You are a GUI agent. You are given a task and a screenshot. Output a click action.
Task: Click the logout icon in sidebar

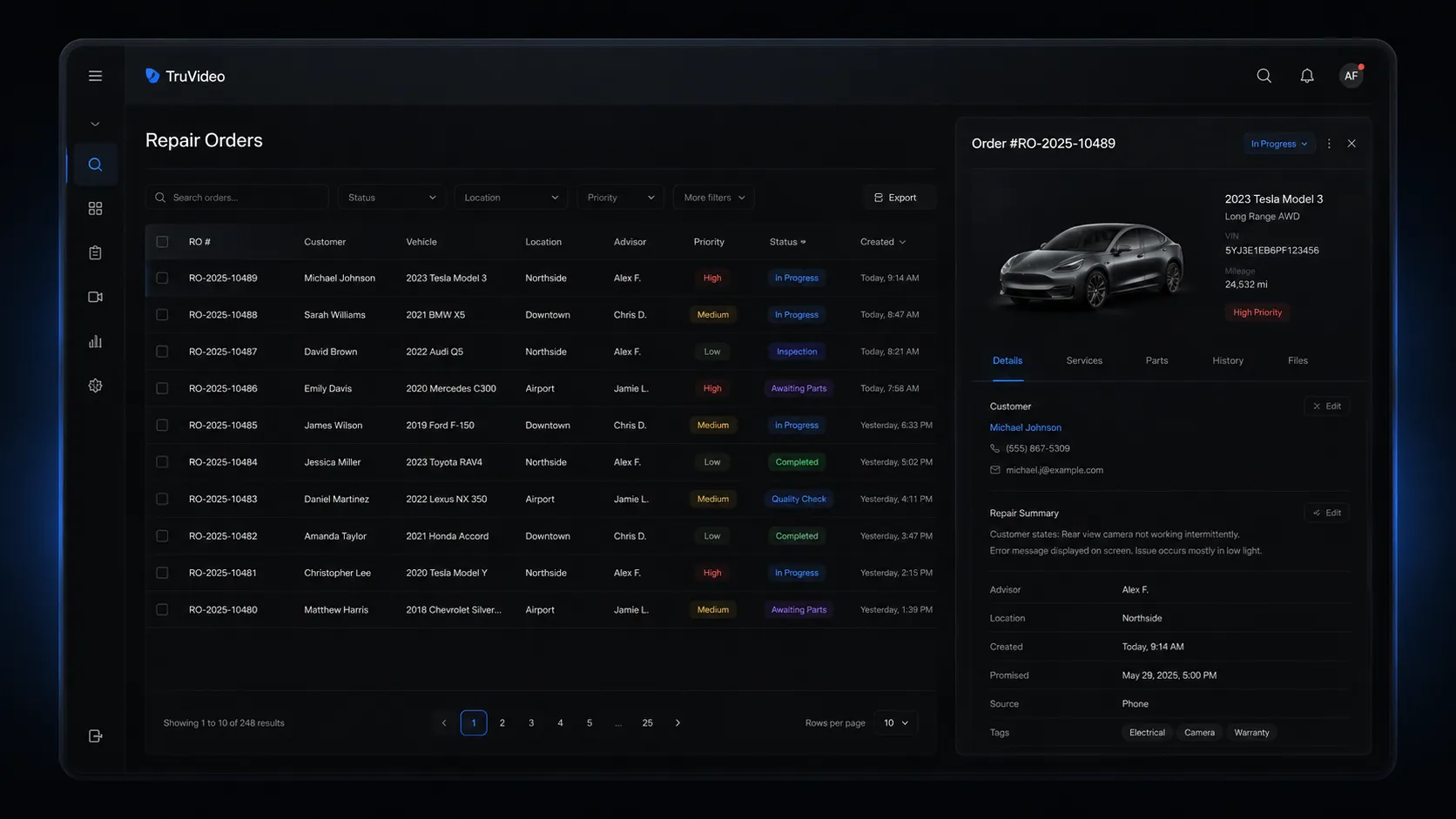tap(95, 736)
